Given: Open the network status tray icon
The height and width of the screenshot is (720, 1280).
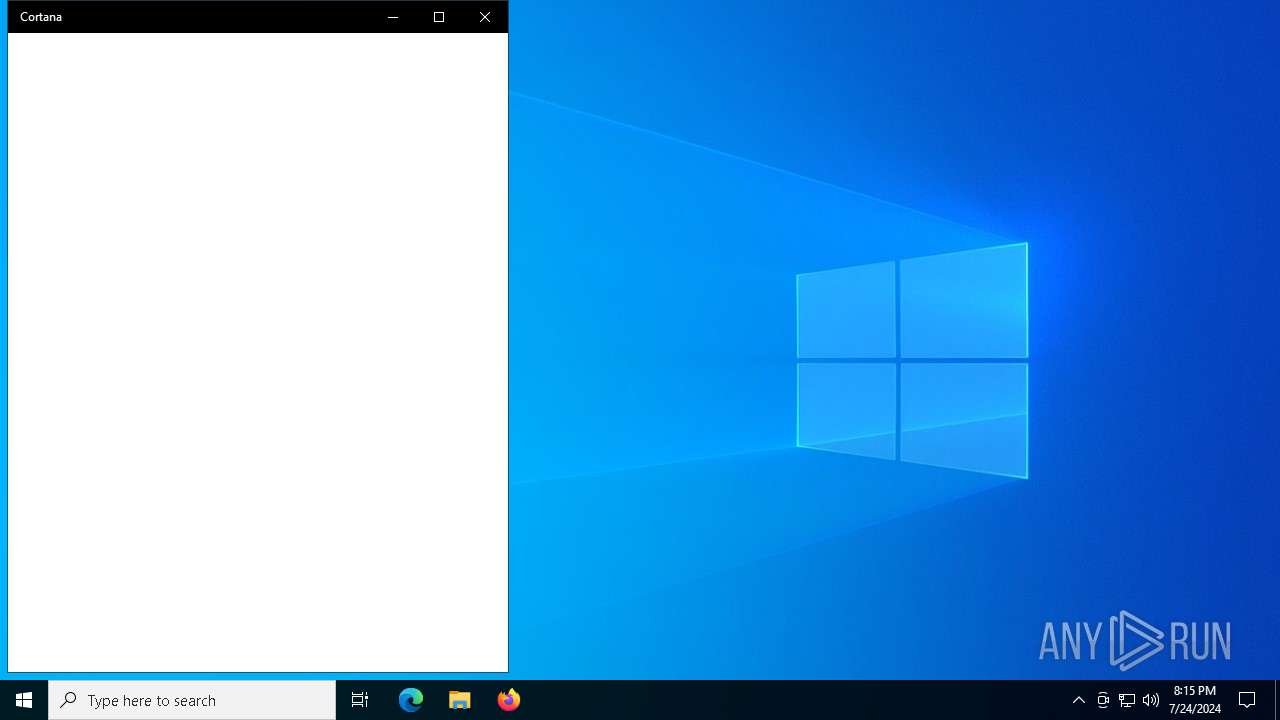Looking at the screenshot, I should pyautogui.click(x=1127, y=700).
